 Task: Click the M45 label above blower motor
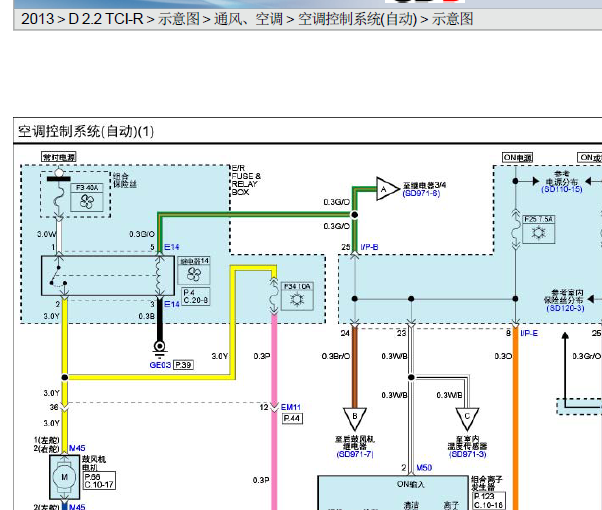pos(77,448)
